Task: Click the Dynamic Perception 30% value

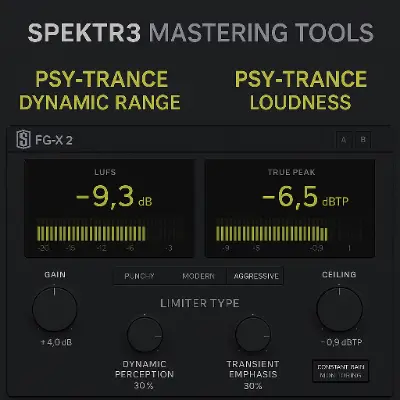Action: pyautogui.click(x=144, y=386)
